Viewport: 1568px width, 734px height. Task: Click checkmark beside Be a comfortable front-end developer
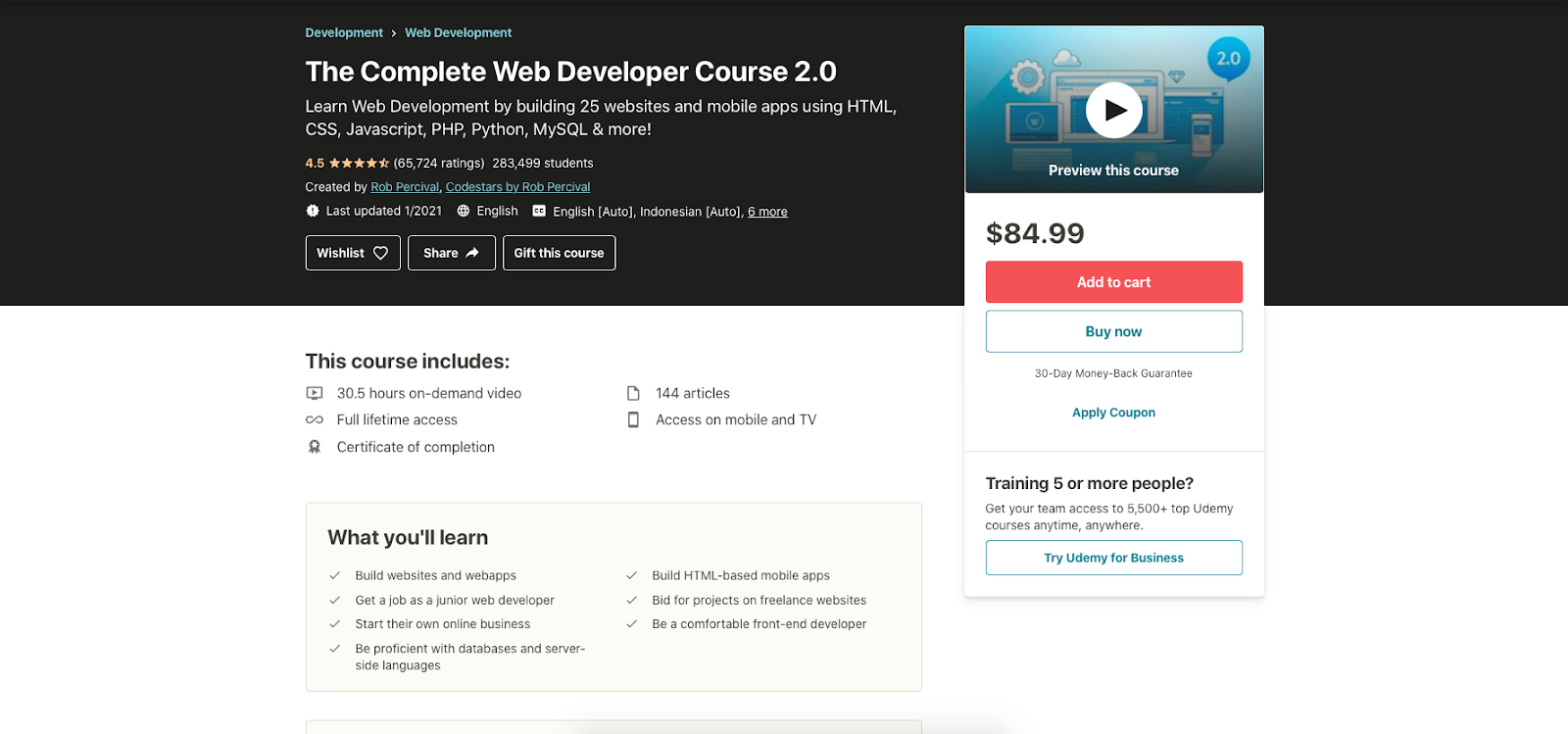[631, 624]
